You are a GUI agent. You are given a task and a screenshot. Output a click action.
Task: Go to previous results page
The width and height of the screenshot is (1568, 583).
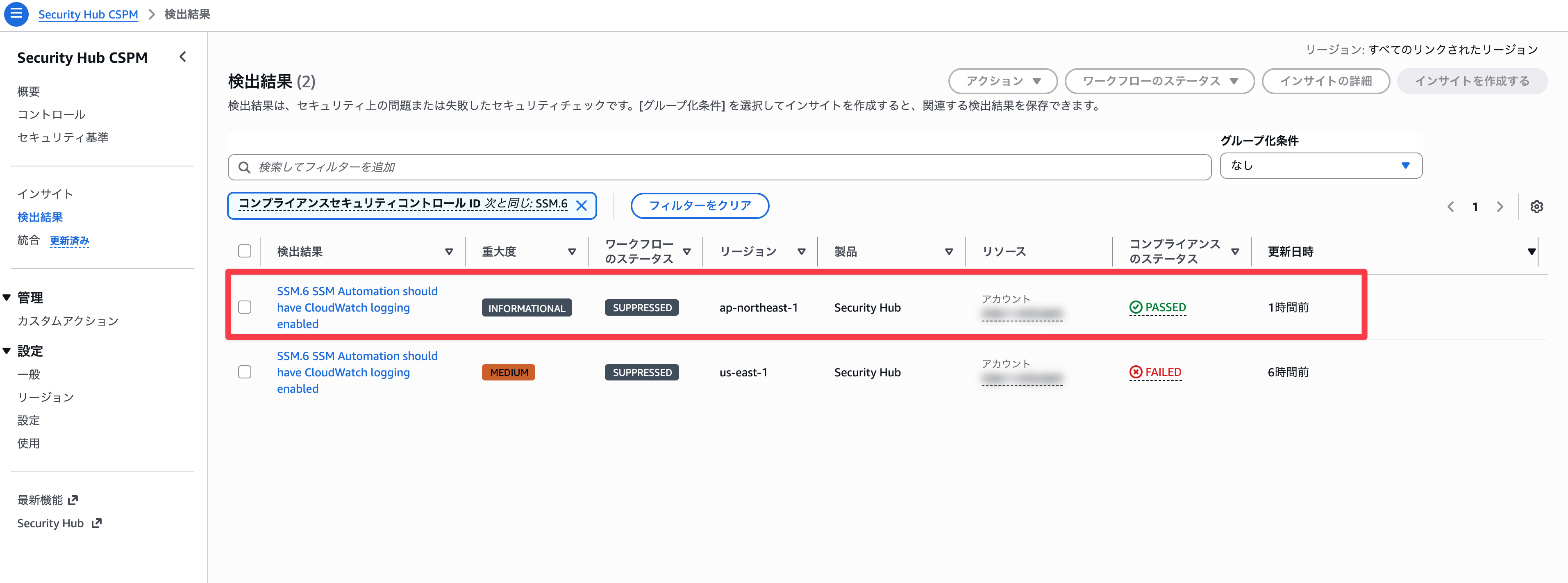[1450, 207]
